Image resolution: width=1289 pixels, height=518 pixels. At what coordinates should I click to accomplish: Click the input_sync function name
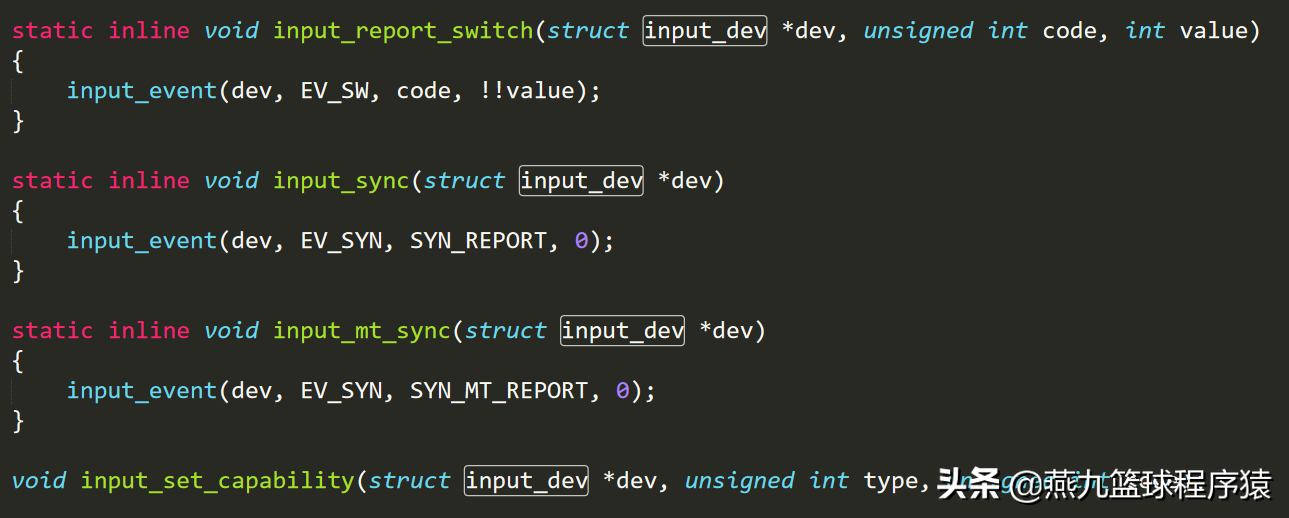341,181
